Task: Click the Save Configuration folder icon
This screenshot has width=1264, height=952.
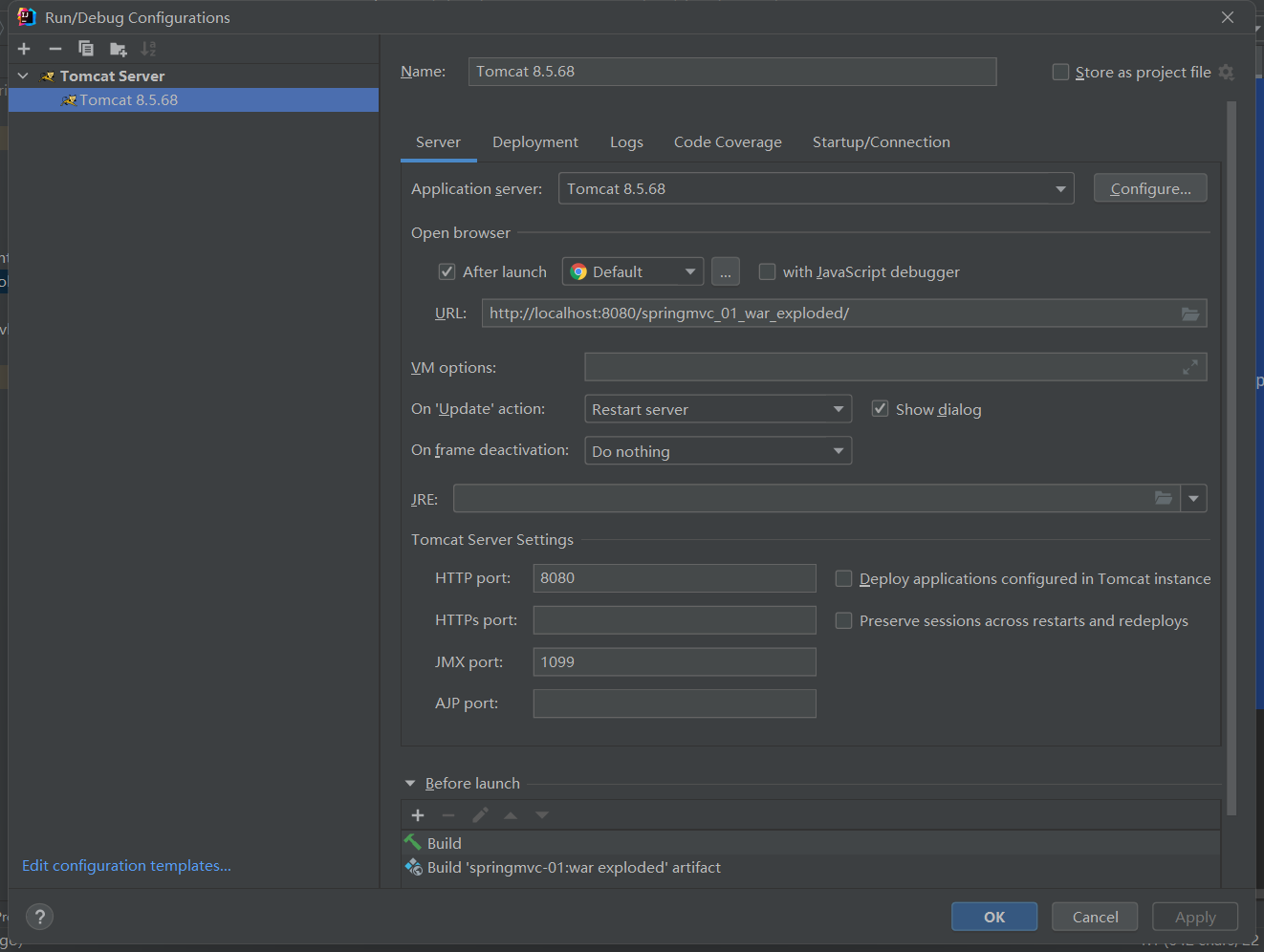Action: [x=118, y=49]
